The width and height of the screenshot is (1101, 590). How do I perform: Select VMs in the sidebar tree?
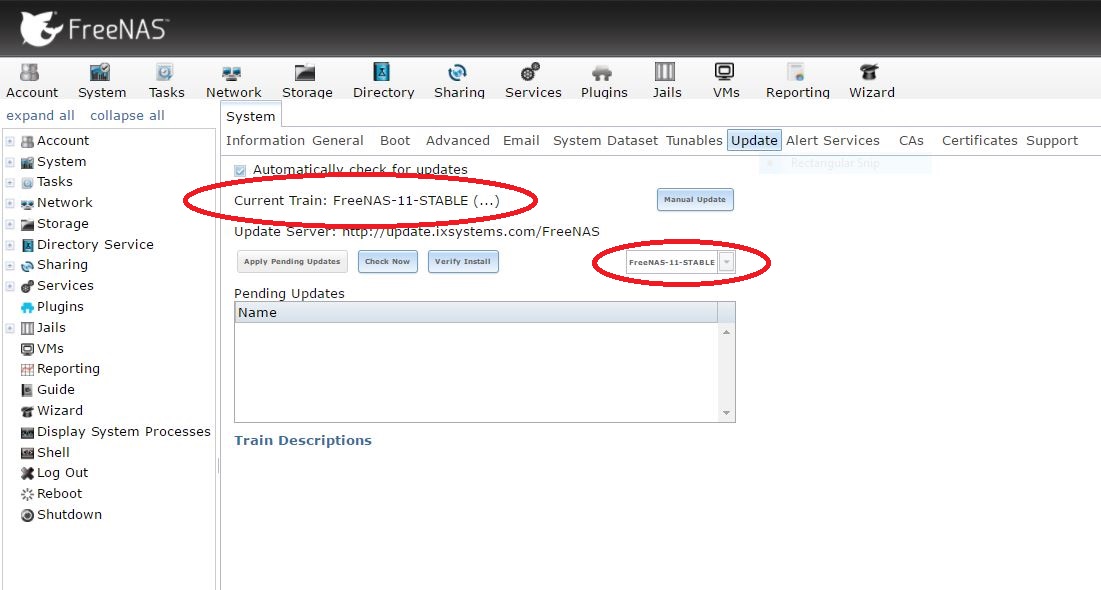click(50, 348)
